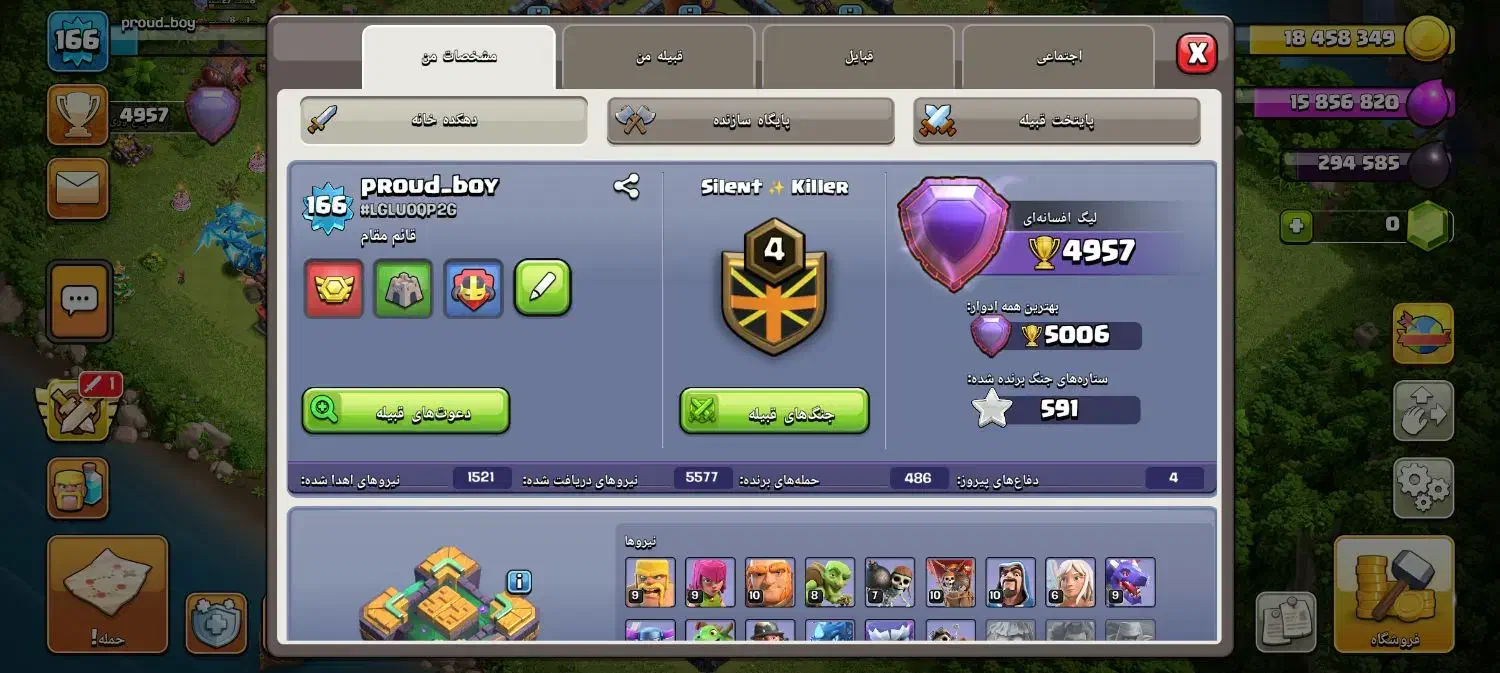Select the دهکده خانه section
This screenshot has height=673, width=1500.
(x=444, y=120)
